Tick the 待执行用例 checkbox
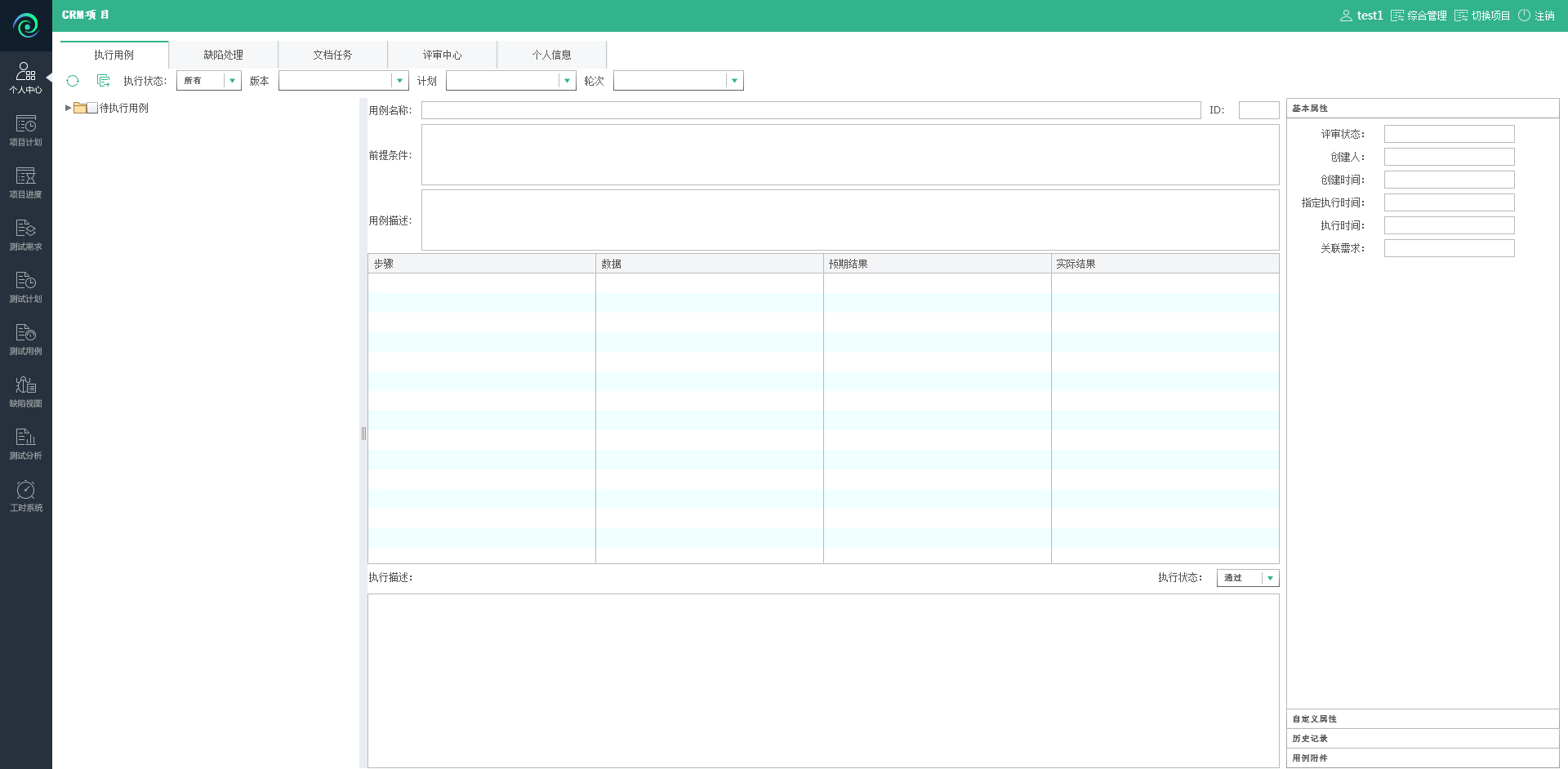The width and height of the screenshot is (1568, 769). [x=92, y=108]
